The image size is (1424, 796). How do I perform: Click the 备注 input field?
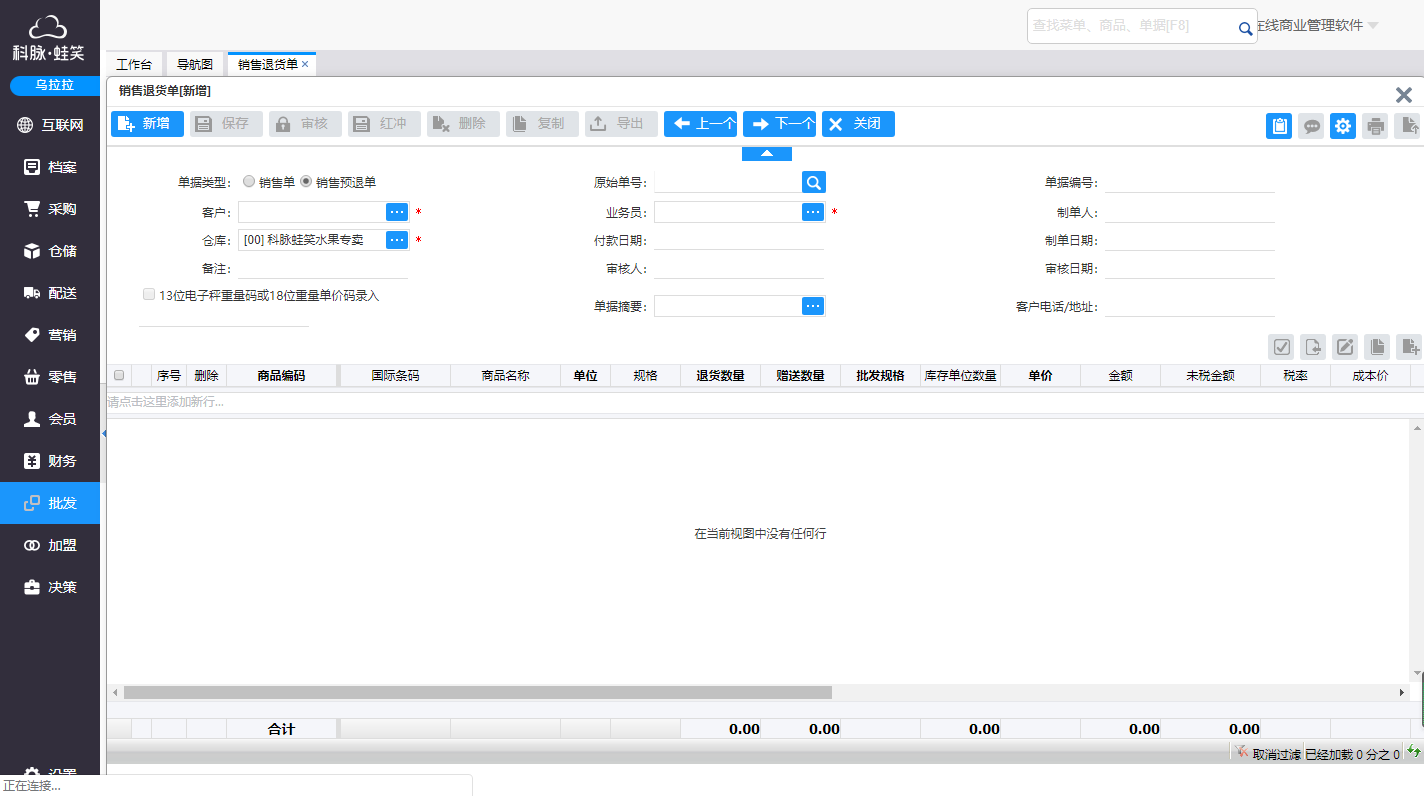(323, 268)
